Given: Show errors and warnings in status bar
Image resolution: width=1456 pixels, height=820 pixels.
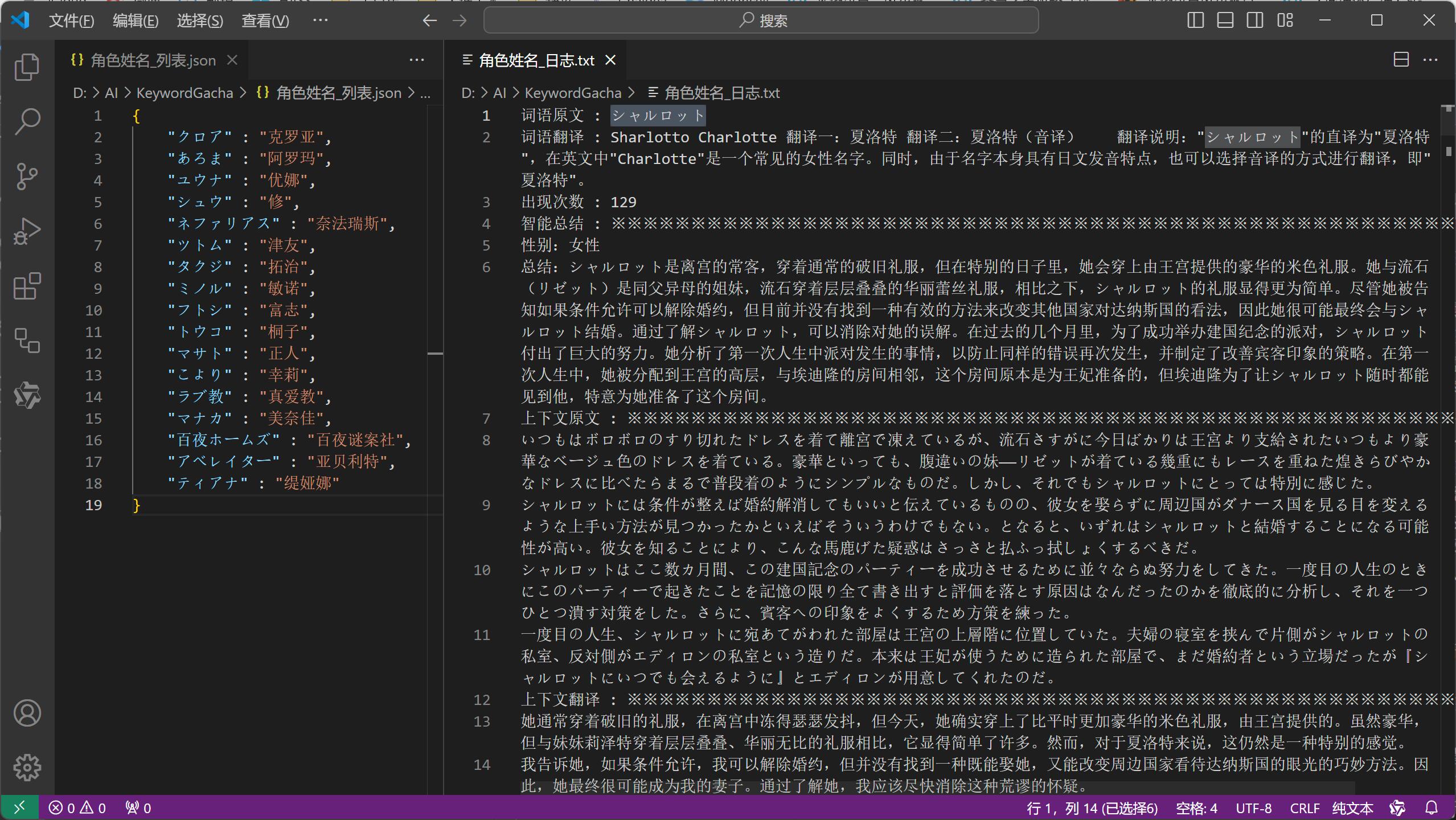Looking at the screenshot, I should (x=77, y=807).
